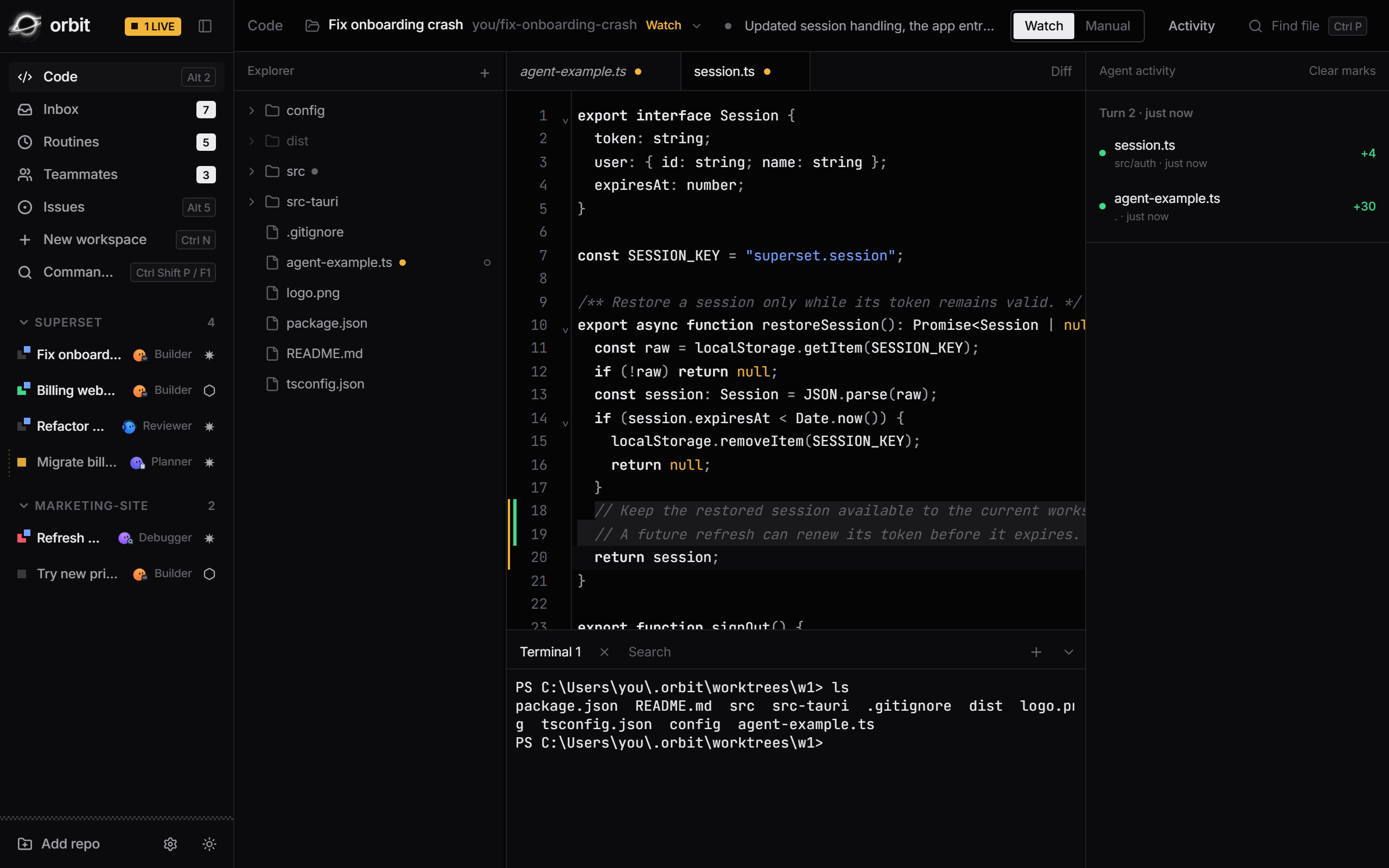Click the 1 LIVE badge
Screen dimensions: 1389x868
click(152, 26)
